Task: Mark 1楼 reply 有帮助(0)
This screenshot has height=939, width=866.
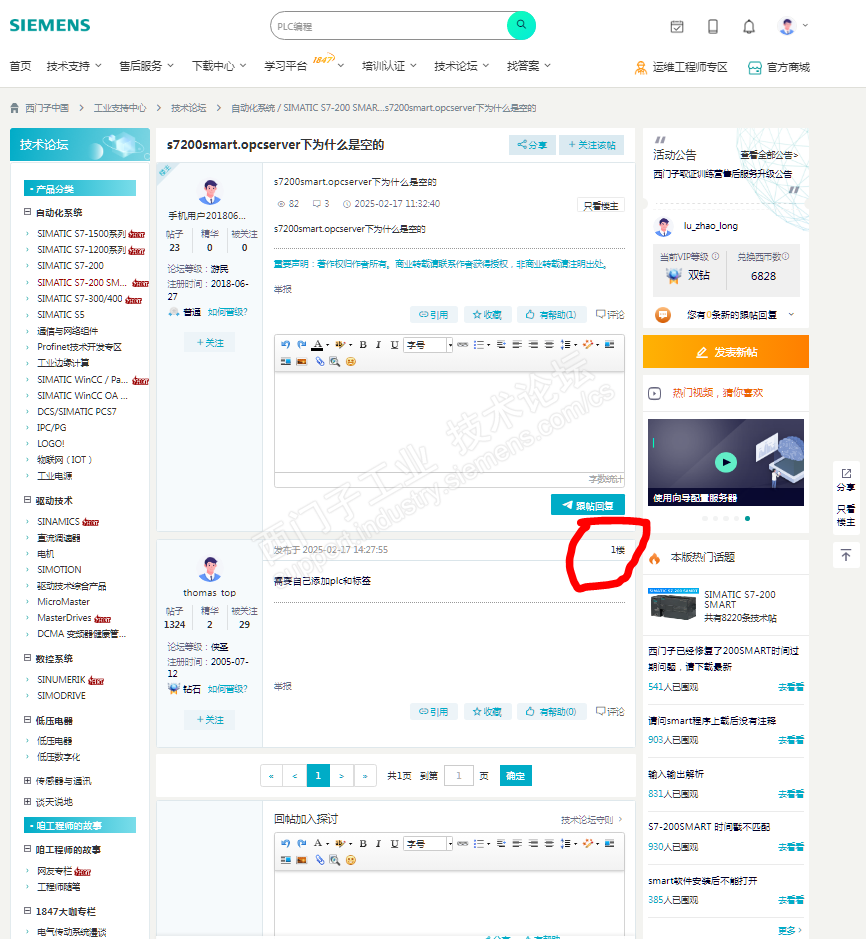Action: coord(551,711)
